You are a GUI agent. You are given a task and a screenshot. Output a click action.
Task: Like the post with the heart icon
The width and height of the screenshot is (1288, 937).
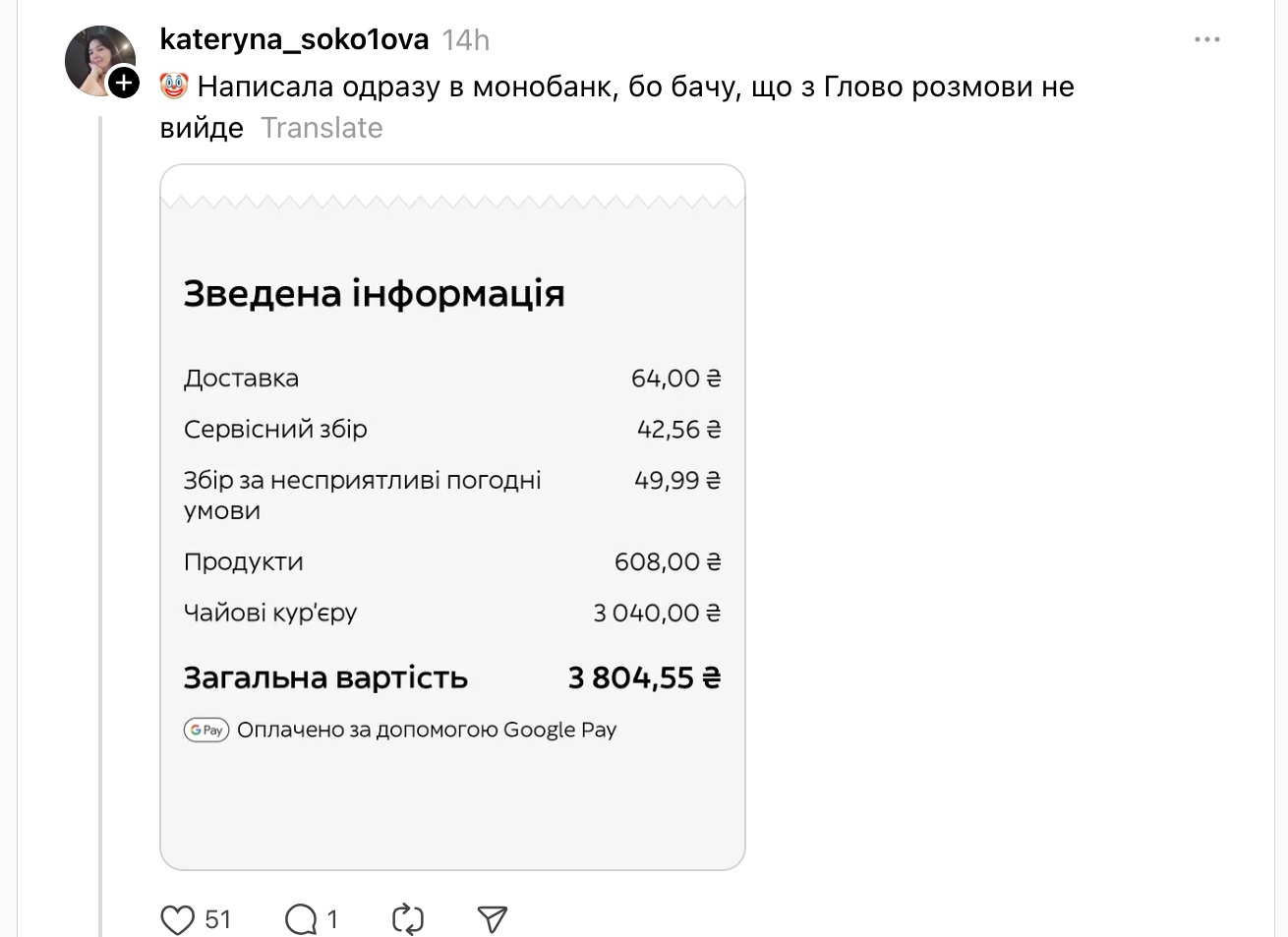pos(178,919)
